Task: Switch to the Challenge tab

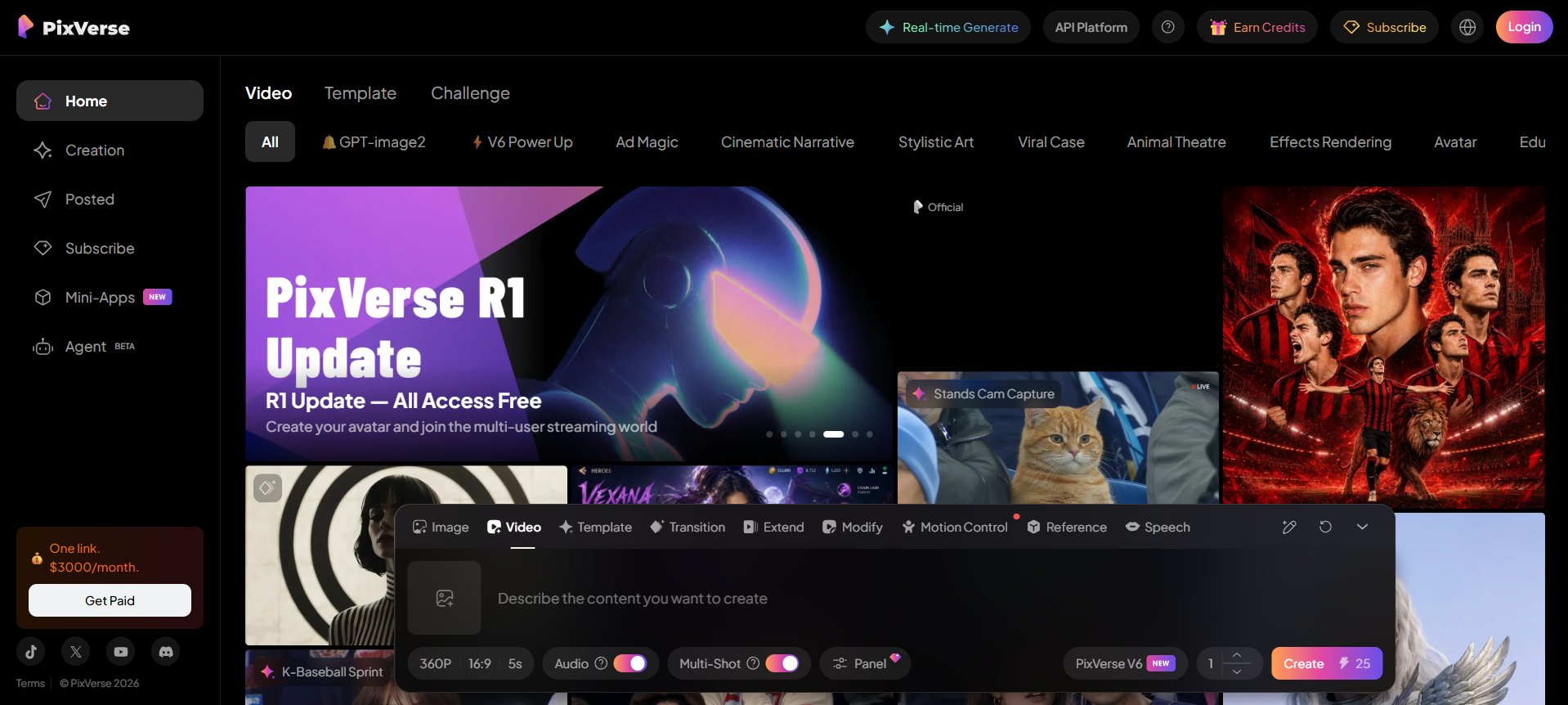Action: click(x=470, y=93)
